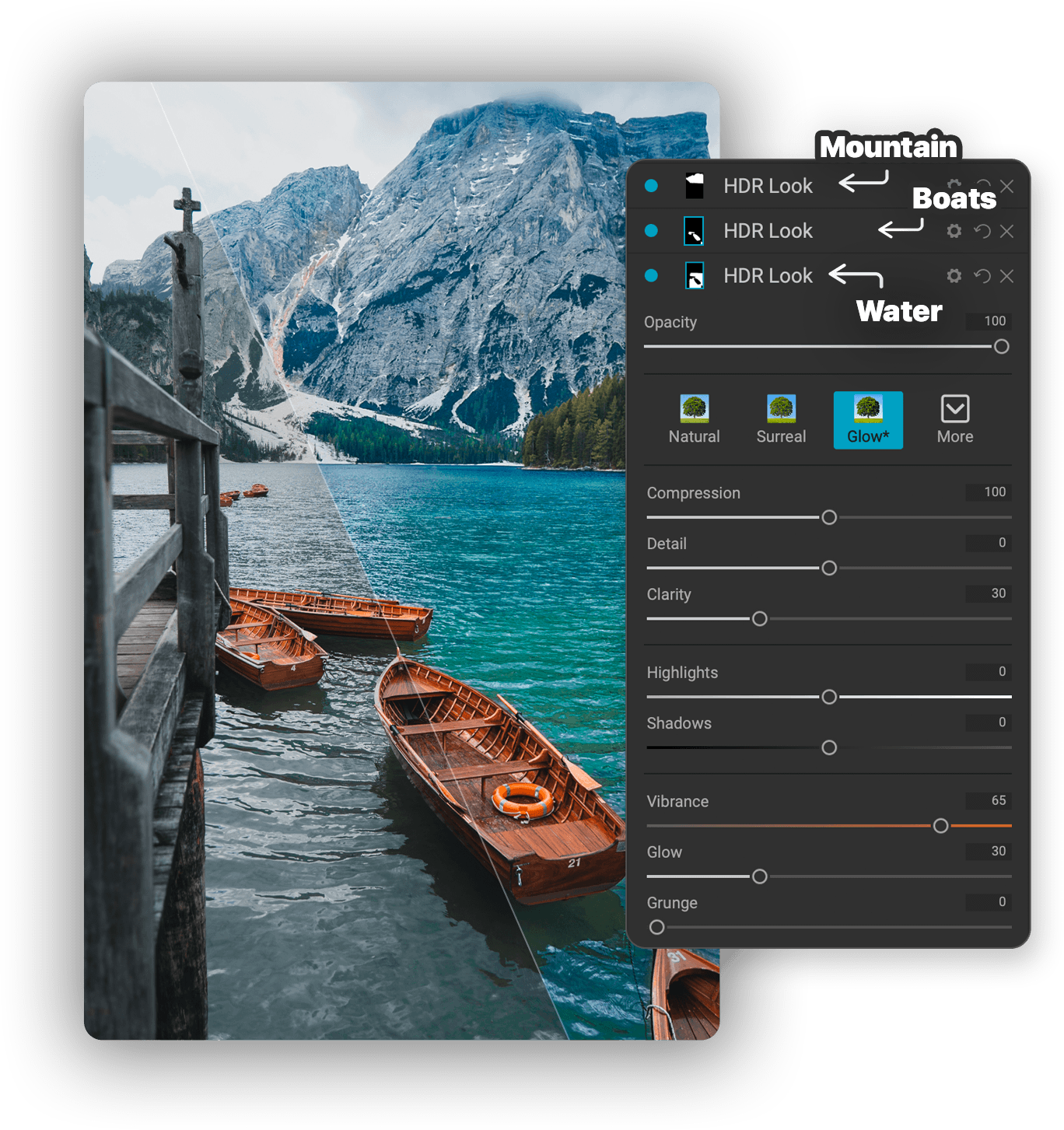Open settings gear on Mountain HDR Look
The height and width of the screenshot is (1130, 1064).
click(x=954, y=186)
